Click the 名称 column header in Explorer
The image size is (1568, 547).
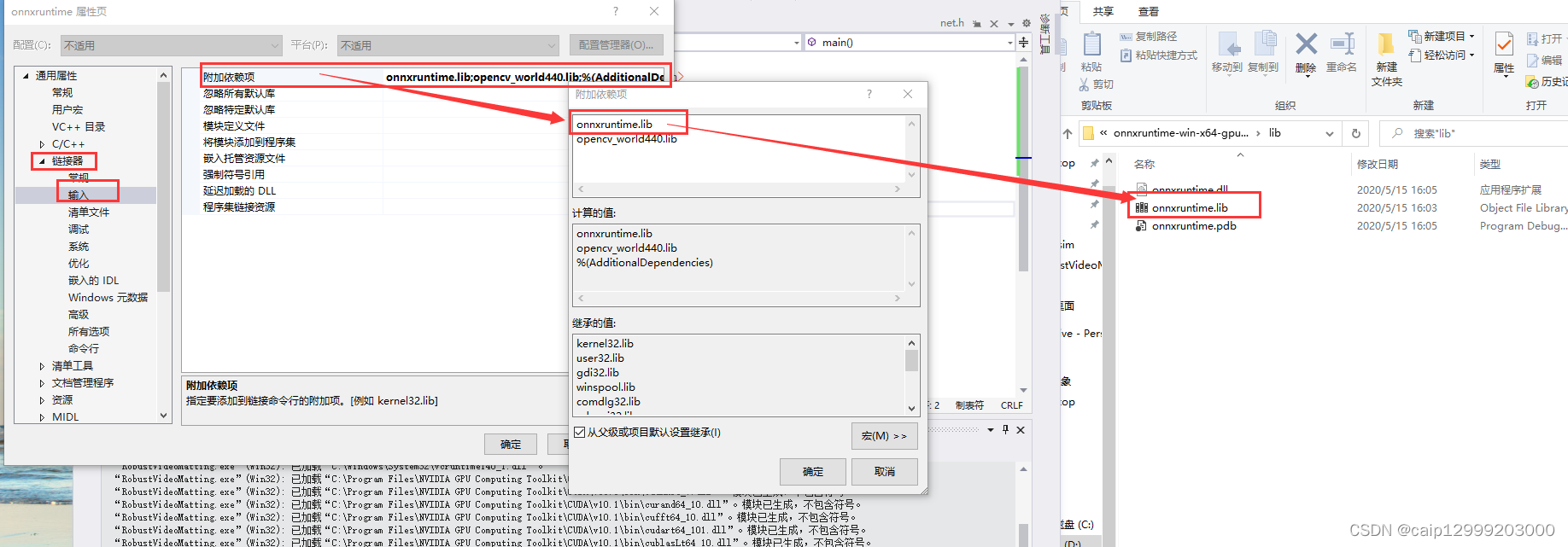coord(1144,164)
